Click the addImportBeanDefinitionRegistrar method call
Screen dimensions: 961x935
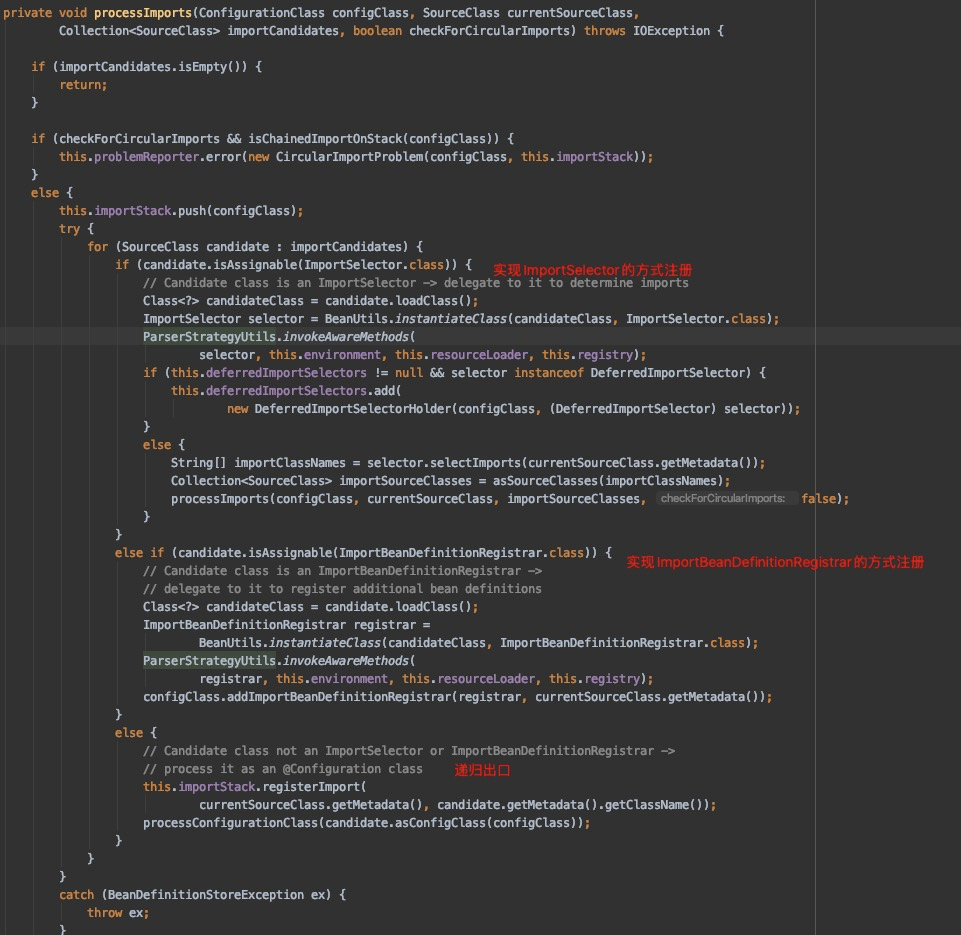point(339,697)
